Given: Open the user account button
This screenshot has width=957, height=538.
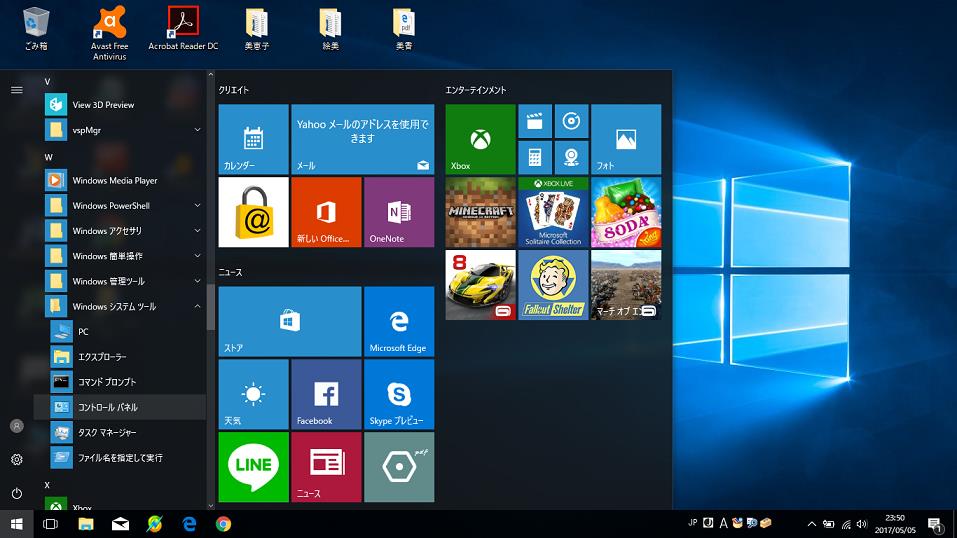Looking at the screenshot, I should (x=16, y=426).
